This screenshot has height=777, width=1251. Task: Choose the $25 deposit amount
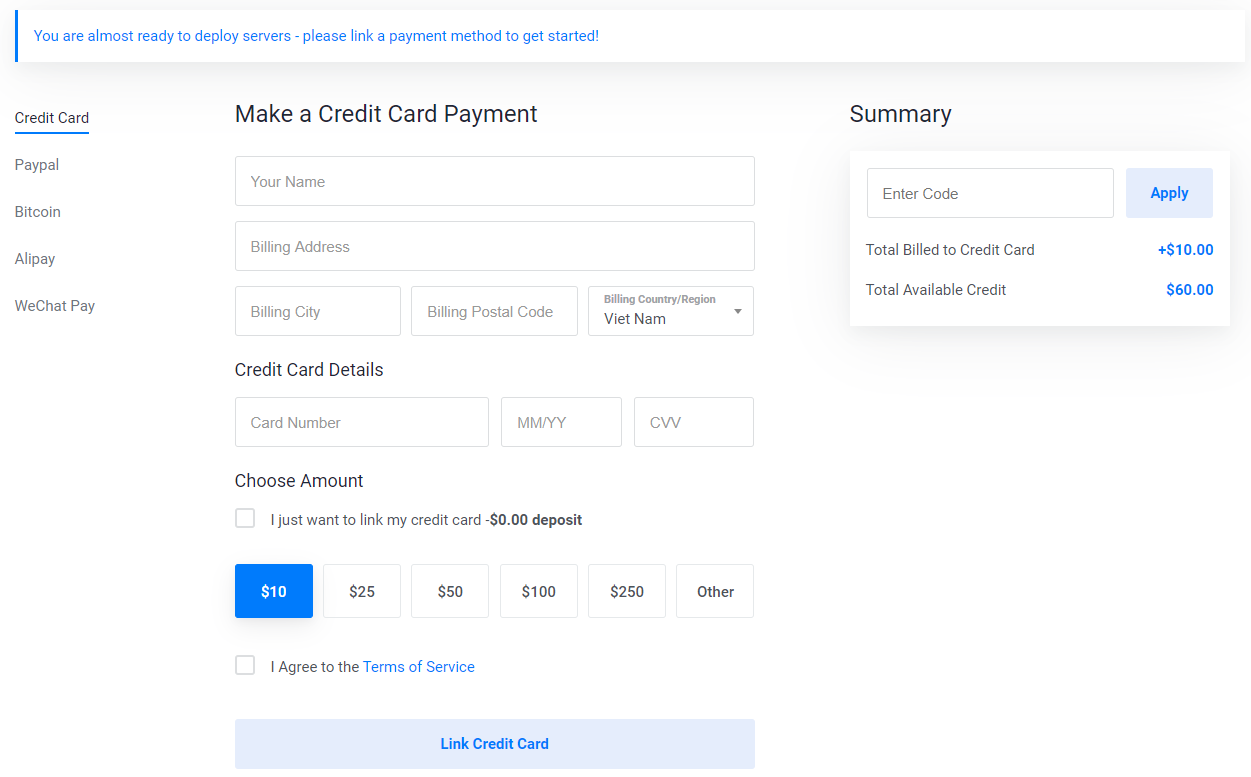pyautogui.click(x=362, y=591)
